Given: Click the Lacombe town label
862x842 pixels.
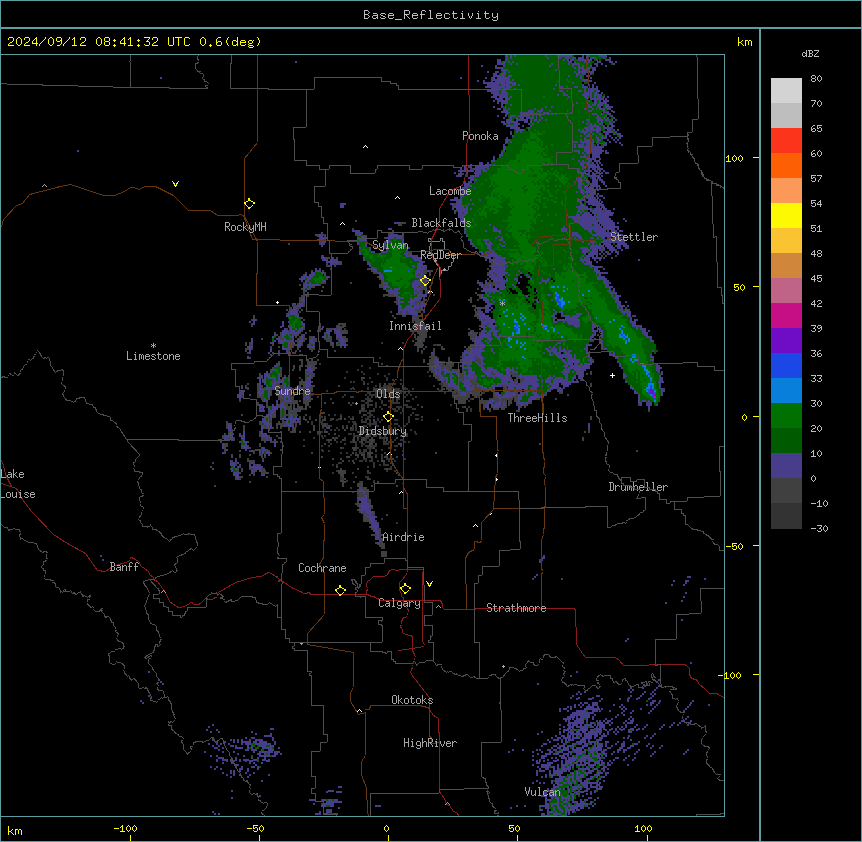Looking at the screenshot, I should tap(450, 191).
